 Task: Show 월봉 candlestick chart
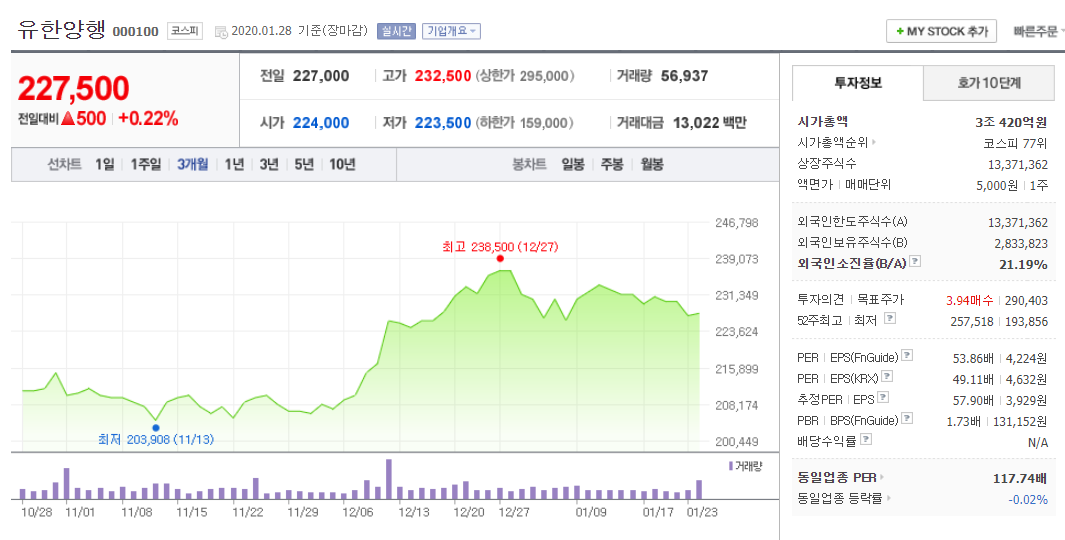click(x=652, y=164)
